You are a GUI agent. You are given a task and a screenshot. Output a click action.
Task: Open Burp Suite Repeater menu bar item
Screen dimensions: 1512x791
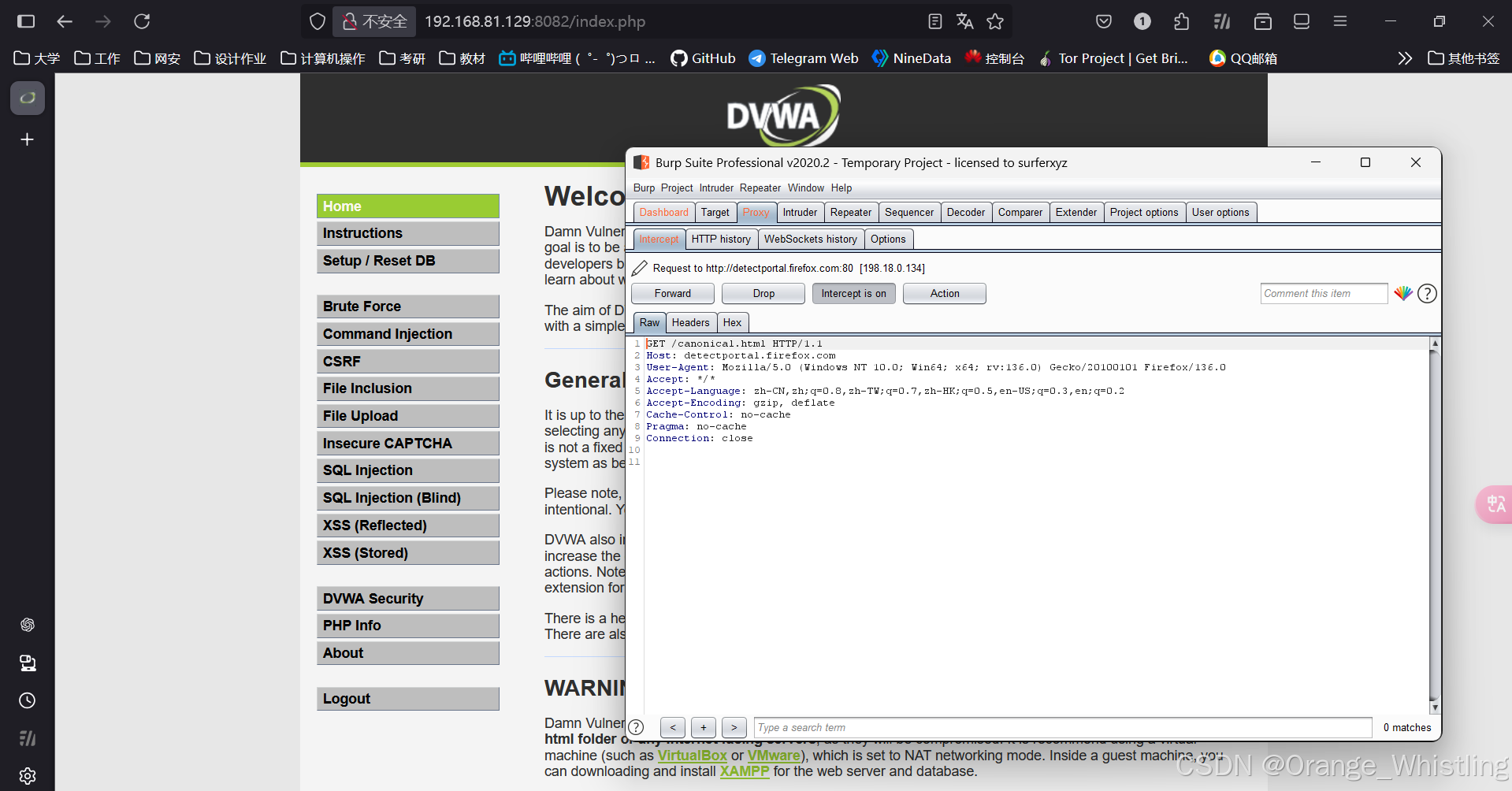760,188
